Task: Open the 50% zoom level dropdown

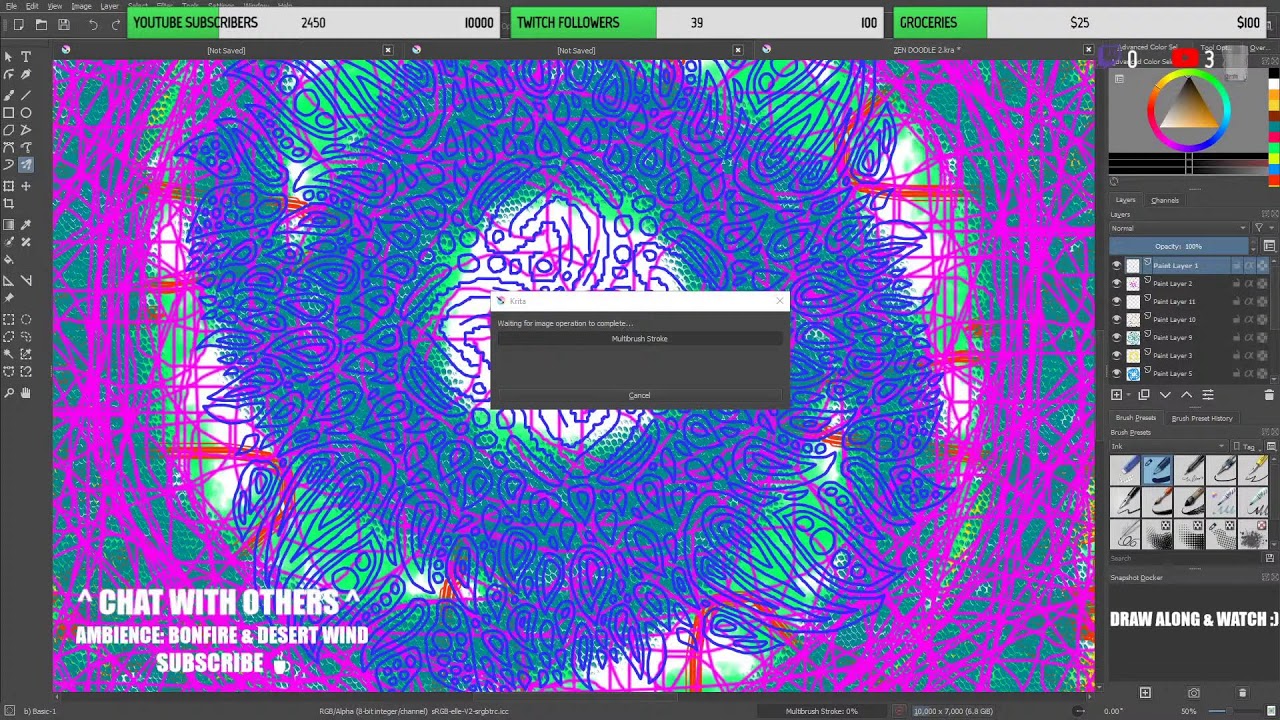Action: click(1190, 711)
